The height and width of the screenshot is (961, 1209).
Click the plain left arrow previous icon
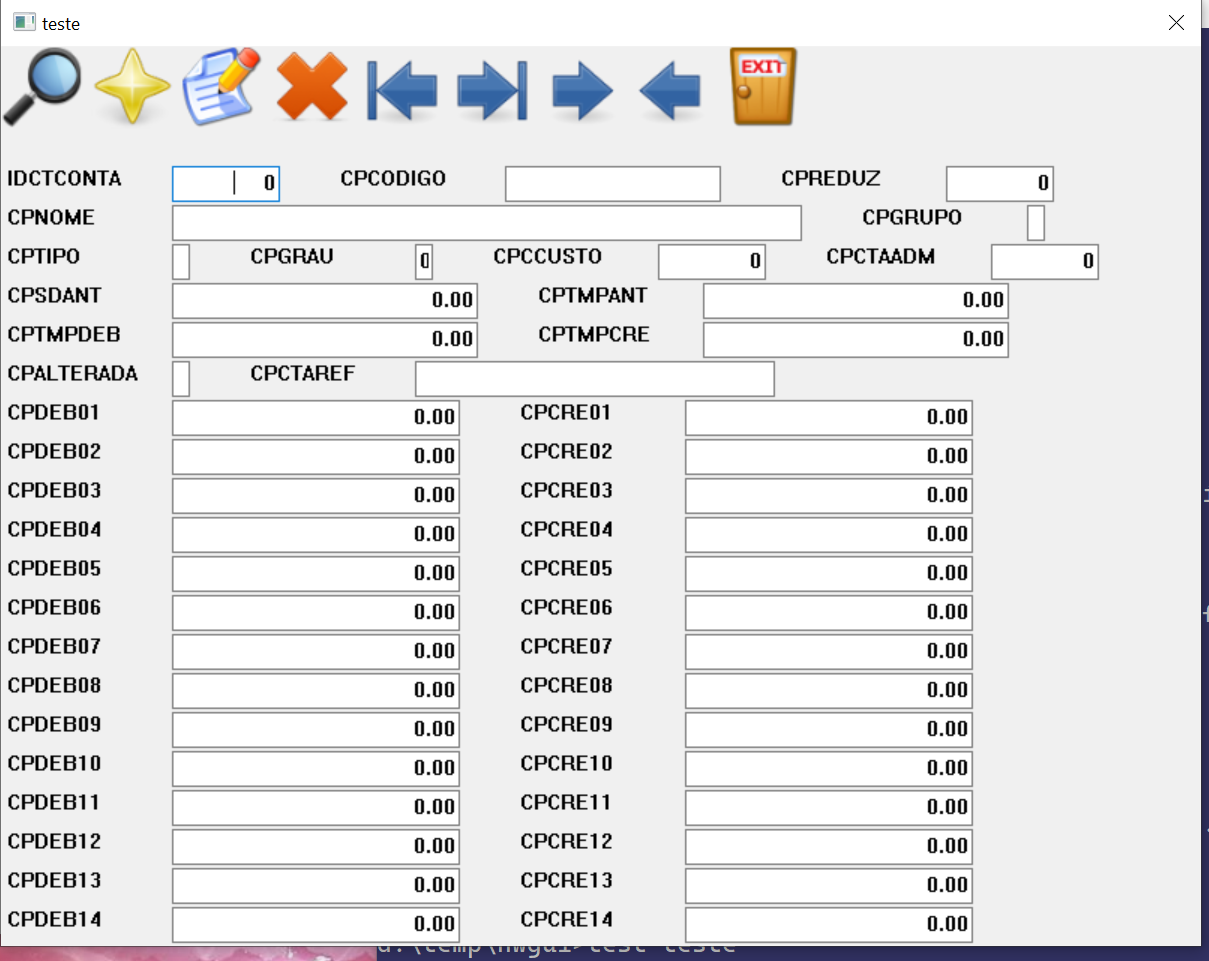670,91
